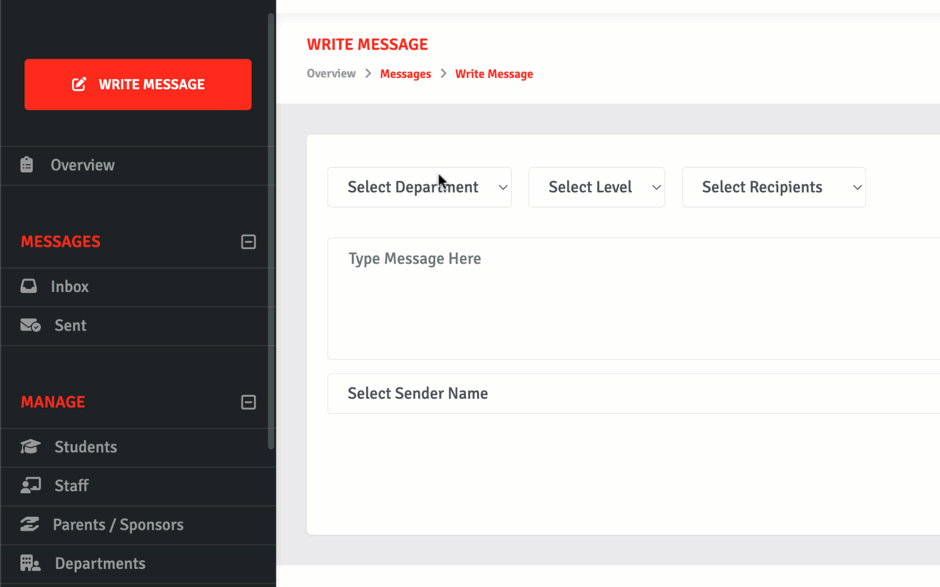This screenshot has width=940, height=587.
Task: Click the pencil edit icon in Write Message button
Action: click(79, 85)
